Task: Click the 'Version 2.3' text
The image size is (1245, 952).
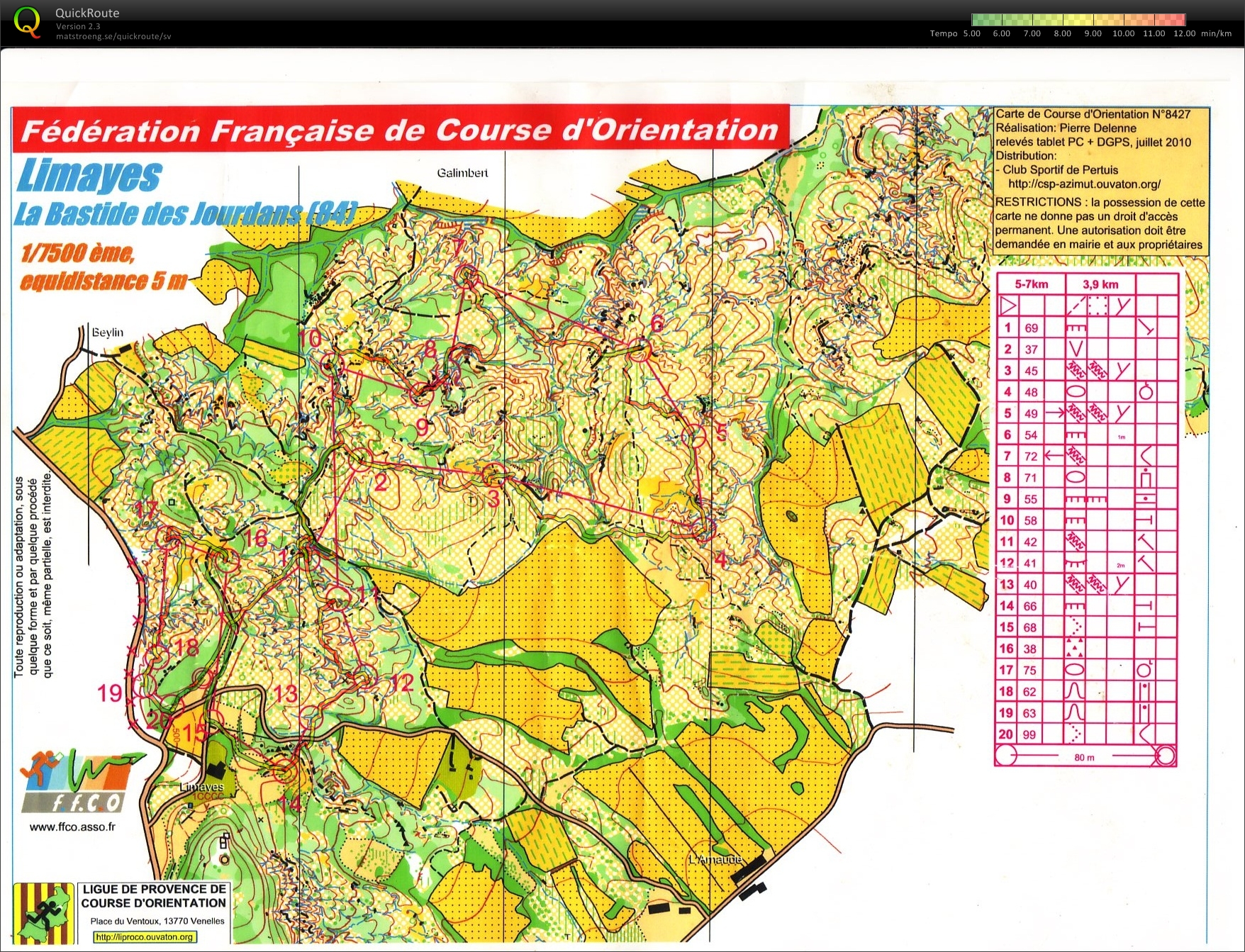Action: click(x=78, y=26)
